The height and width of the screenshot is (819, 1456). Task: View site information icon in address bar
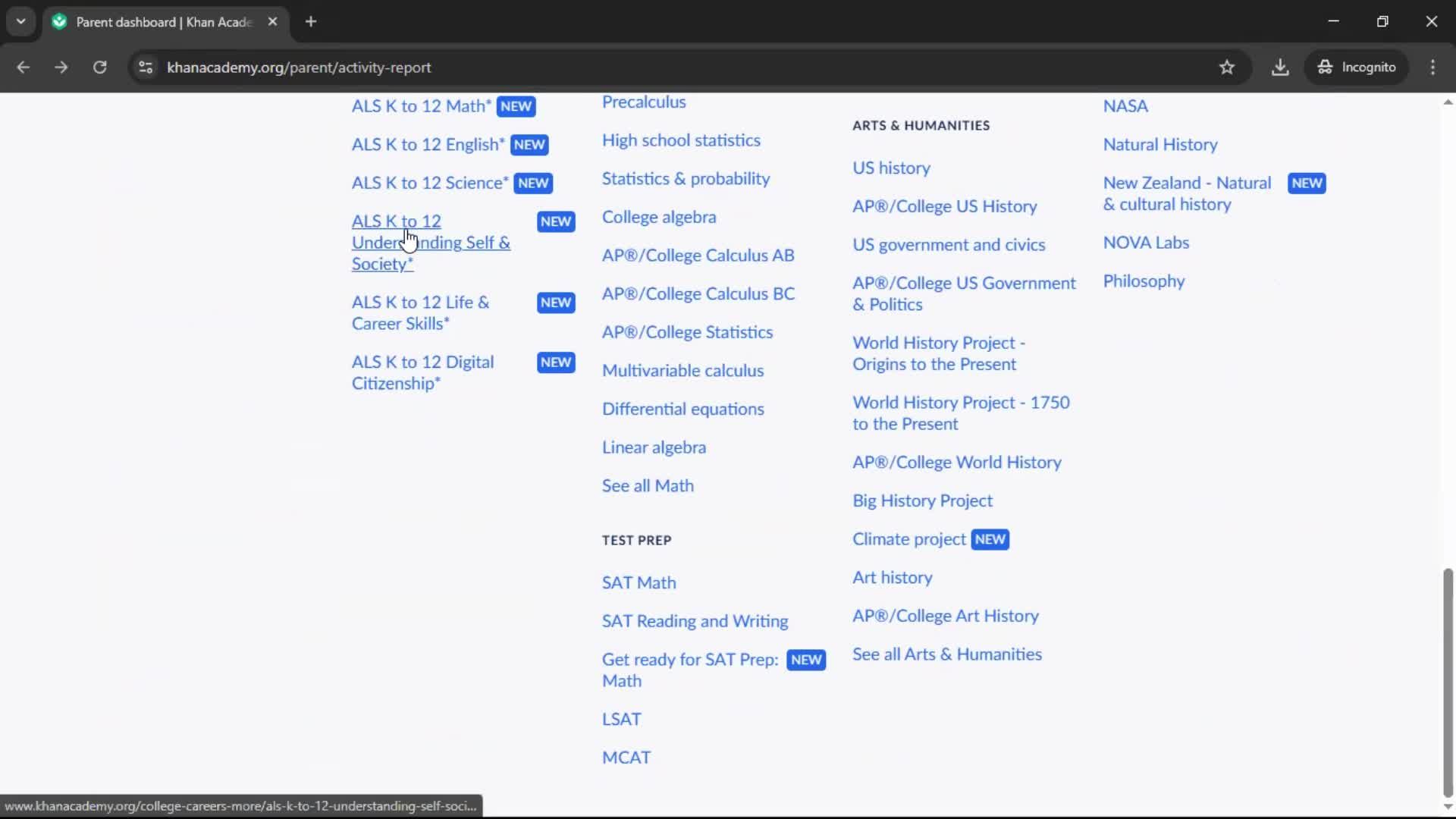pos(146,67)
